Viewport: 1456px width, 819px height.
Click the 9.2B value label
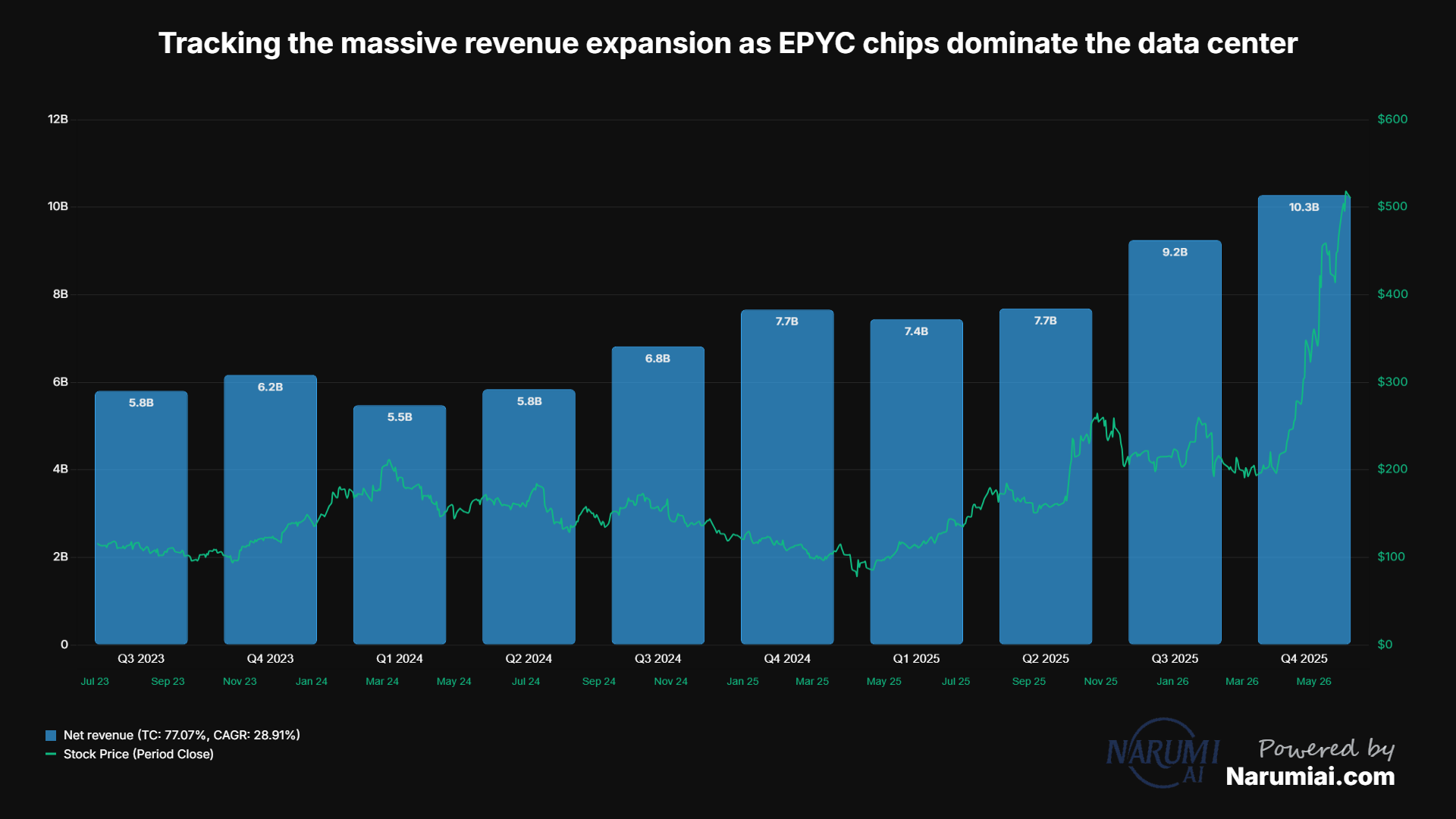(x=1175, y=252)
